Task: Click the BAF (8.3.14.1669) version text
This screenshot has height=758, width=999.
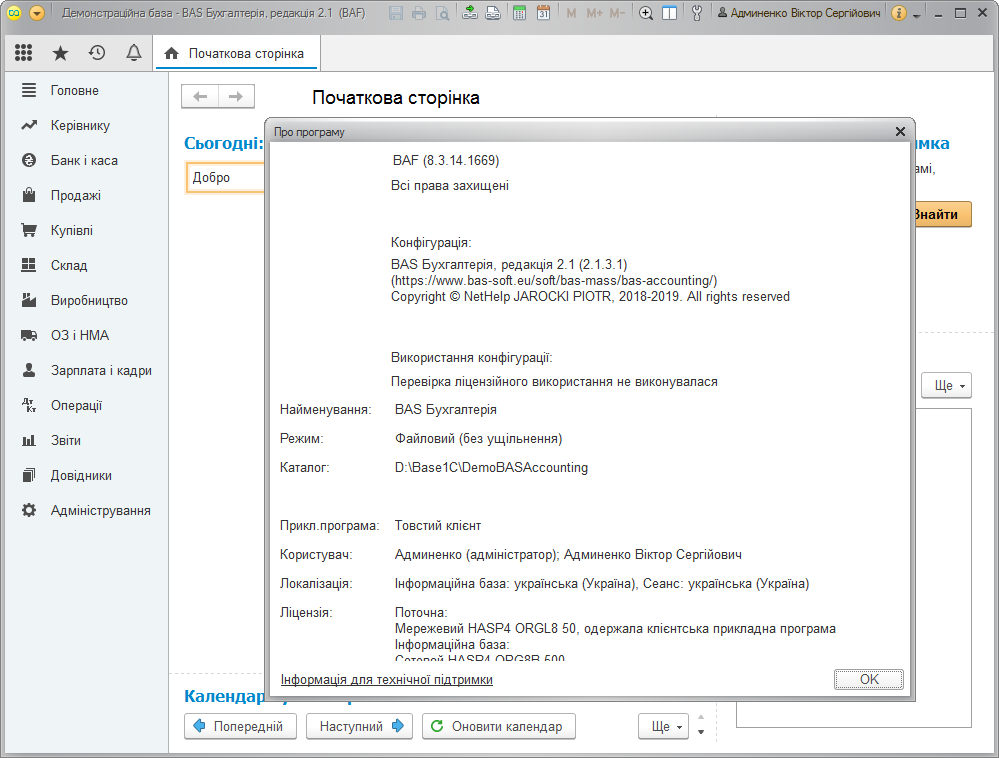Action: pos(445,161)
